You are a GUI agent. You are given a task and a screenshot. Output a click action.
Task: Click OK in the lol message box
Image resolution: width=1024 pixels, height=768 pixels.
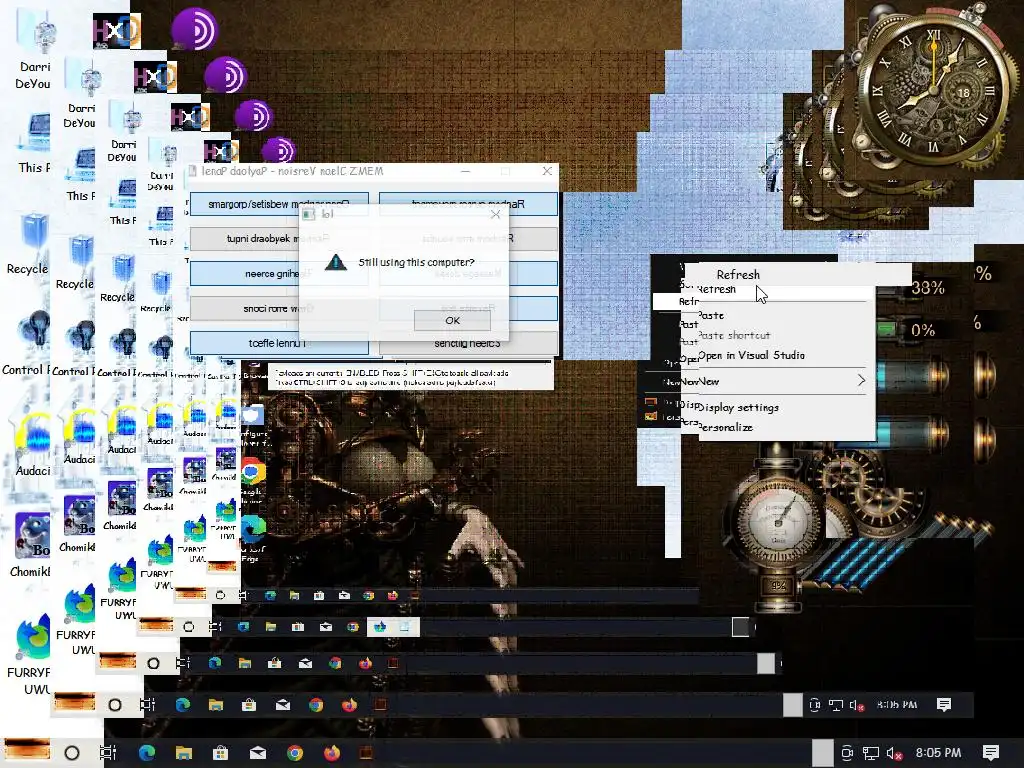click(452, 320)
